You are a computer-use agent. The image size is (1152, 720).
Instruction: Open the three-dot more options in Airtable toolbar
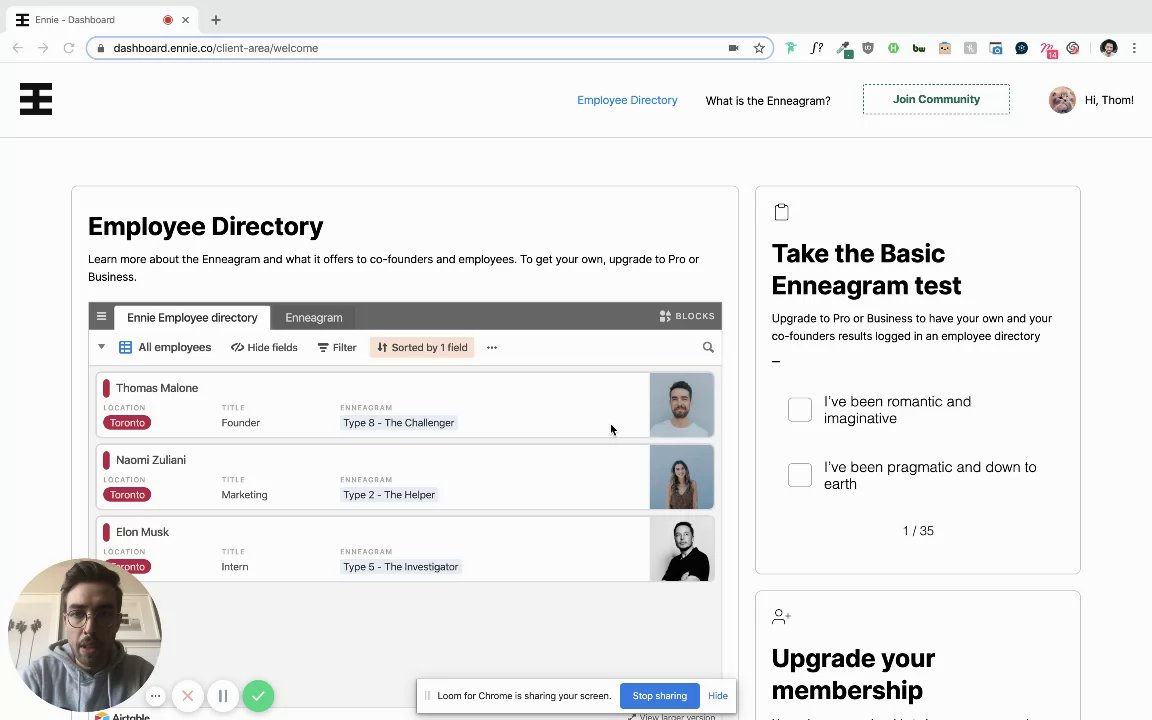[492, 348]
